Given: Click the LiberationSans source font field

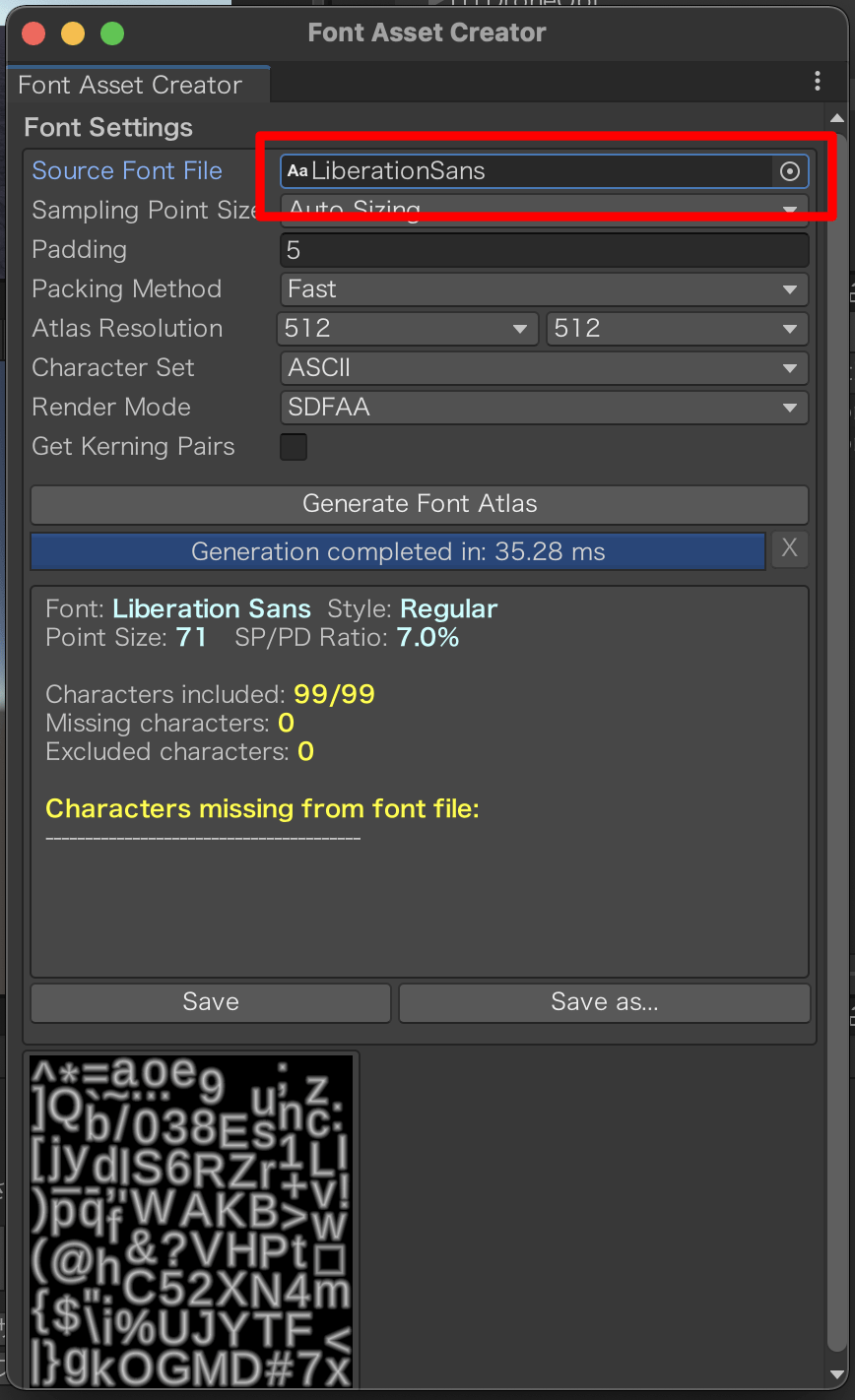Looking at the screenshot, I should (x=545, y=171).
